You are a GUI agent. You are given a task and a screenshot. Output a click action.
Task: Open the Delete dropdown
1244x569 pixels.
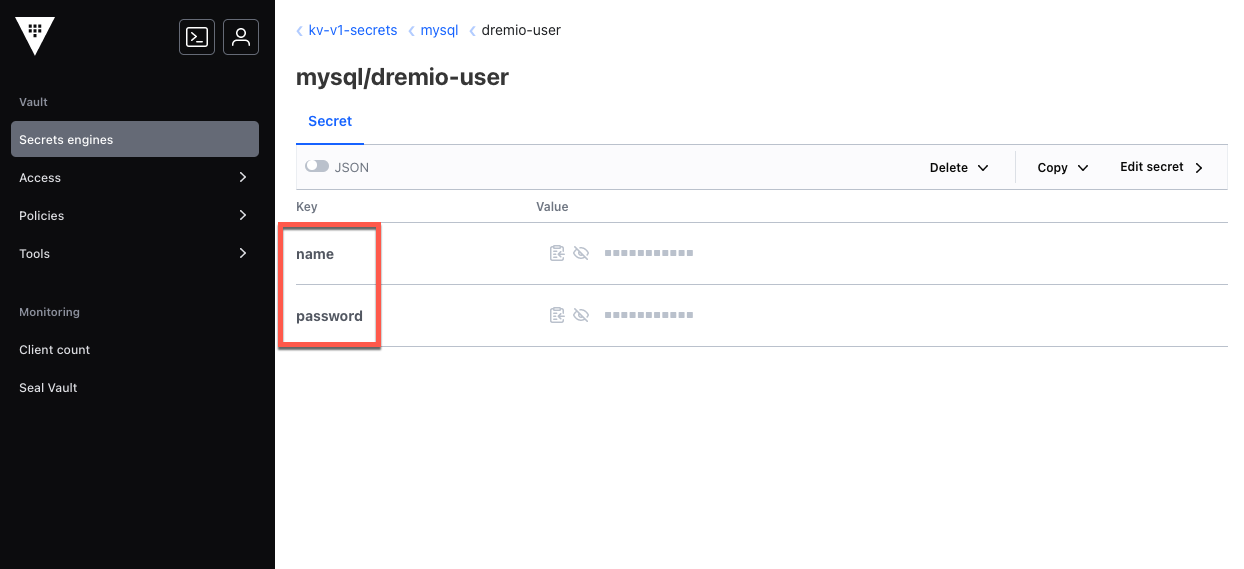click(958, 168)
